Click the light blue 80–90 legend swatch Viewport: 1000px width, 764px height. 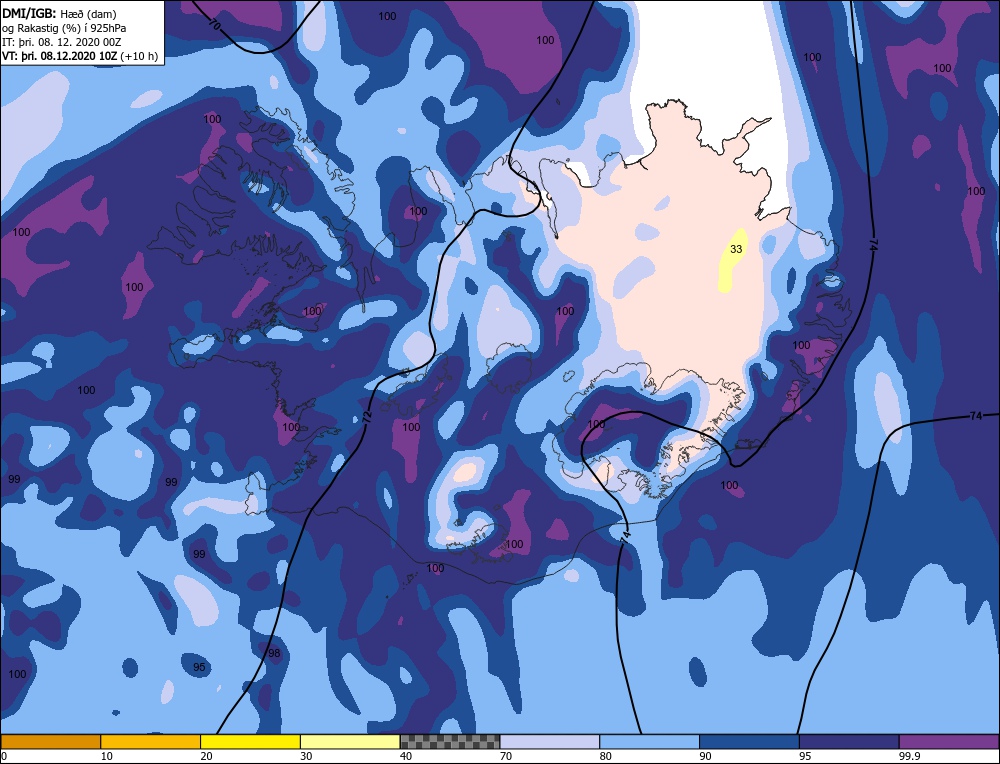(649, 741)
